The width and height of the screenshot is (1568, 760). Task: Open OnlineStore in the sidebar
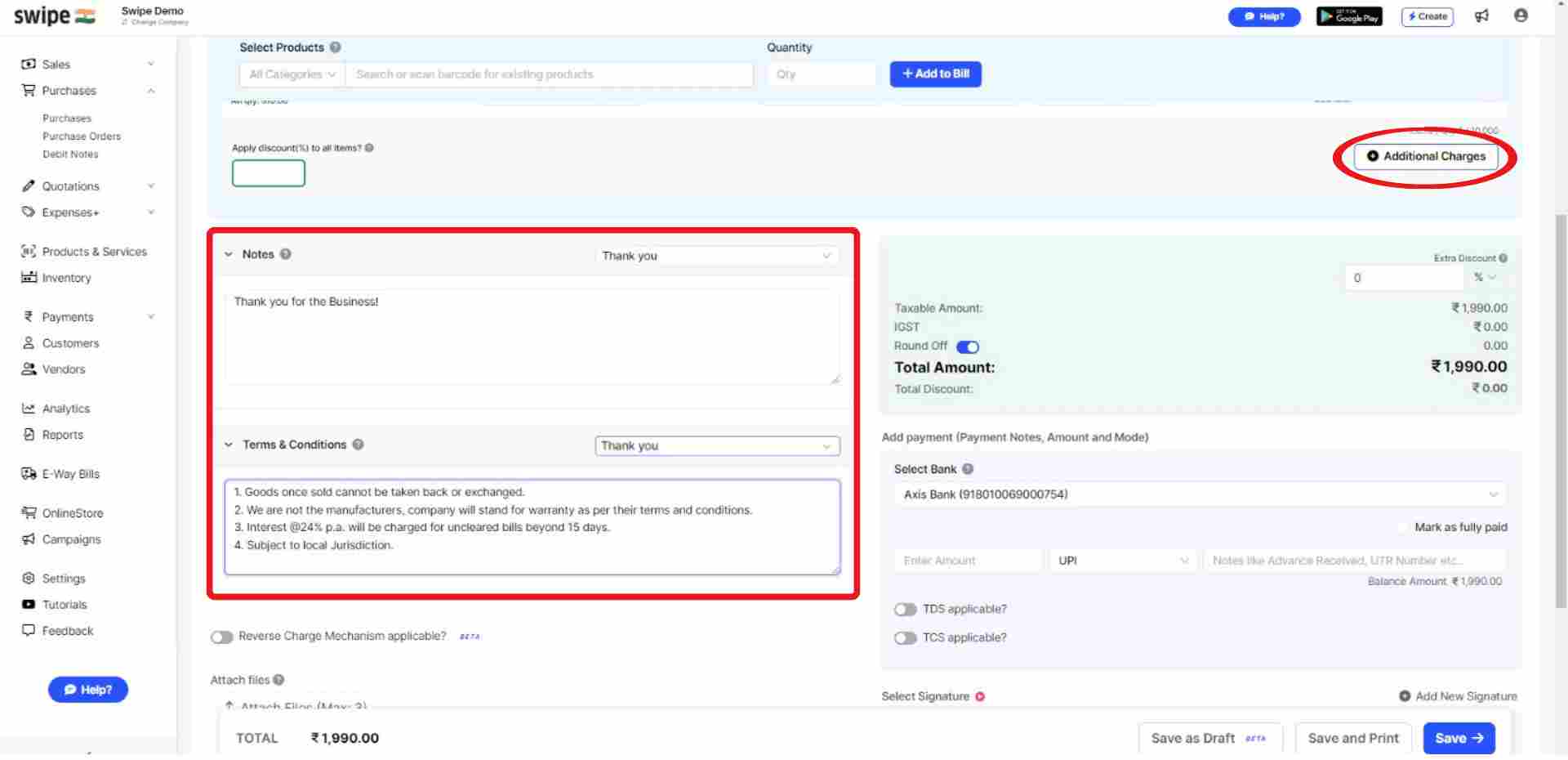coord(73,513)
